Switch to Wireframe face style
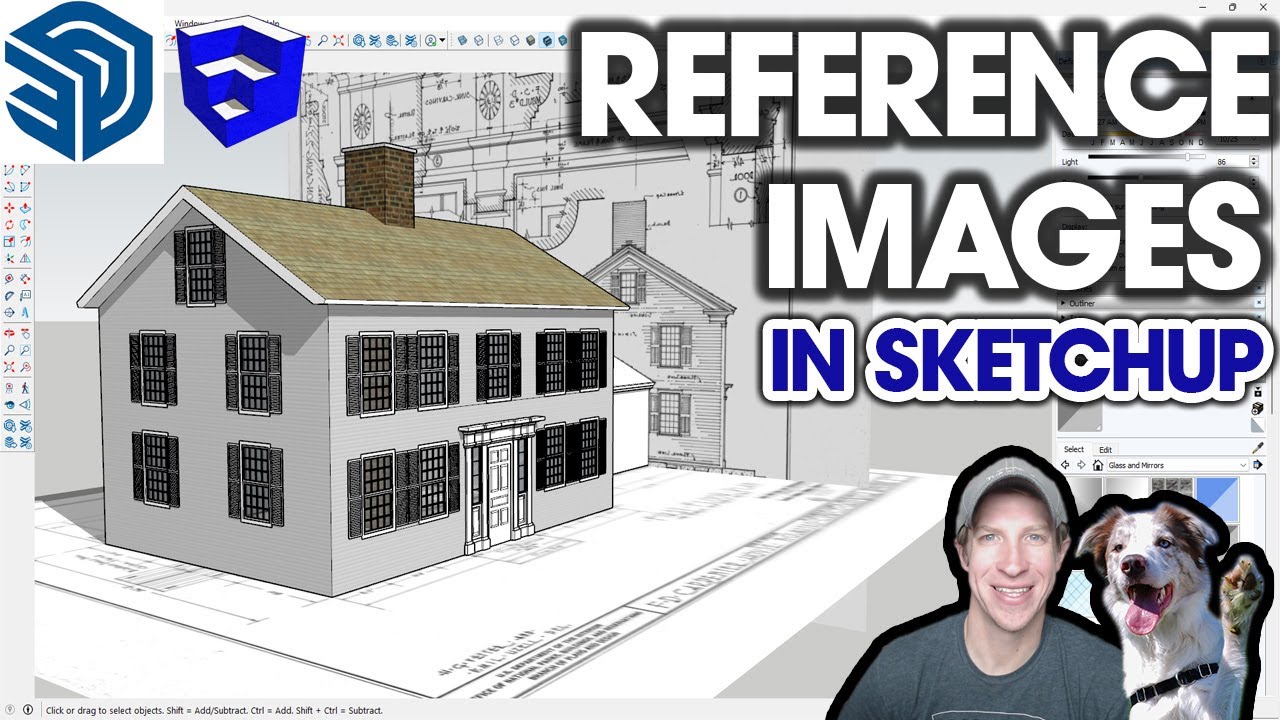The width and height of the screenshot is (1280, 720). click(x=498, y=40)
